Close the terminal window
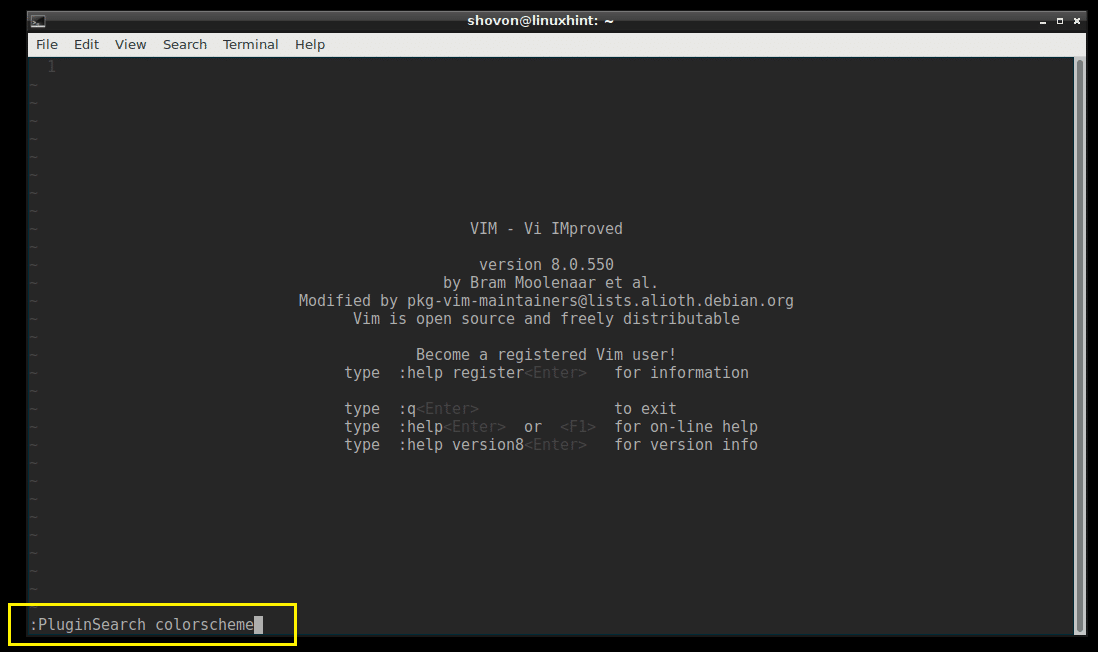Image resolution: width=1098 pixels, height=652 pixels. tap(1077, 22)
